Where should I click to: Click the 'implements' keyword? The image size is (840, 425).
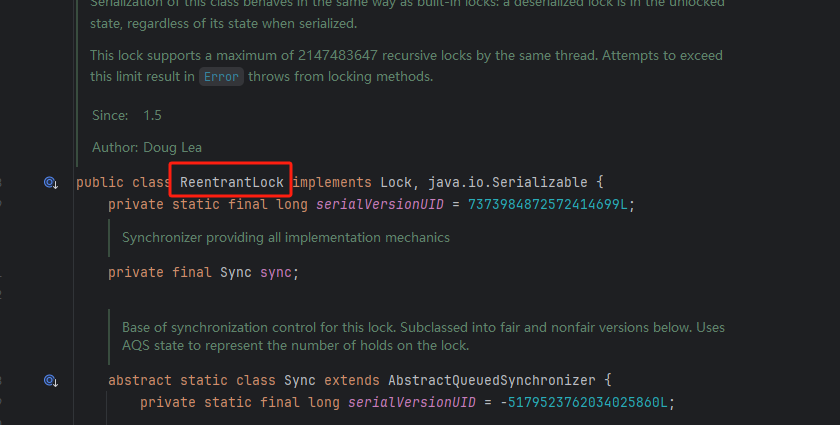pyautogui.click(x=332, y=182)
